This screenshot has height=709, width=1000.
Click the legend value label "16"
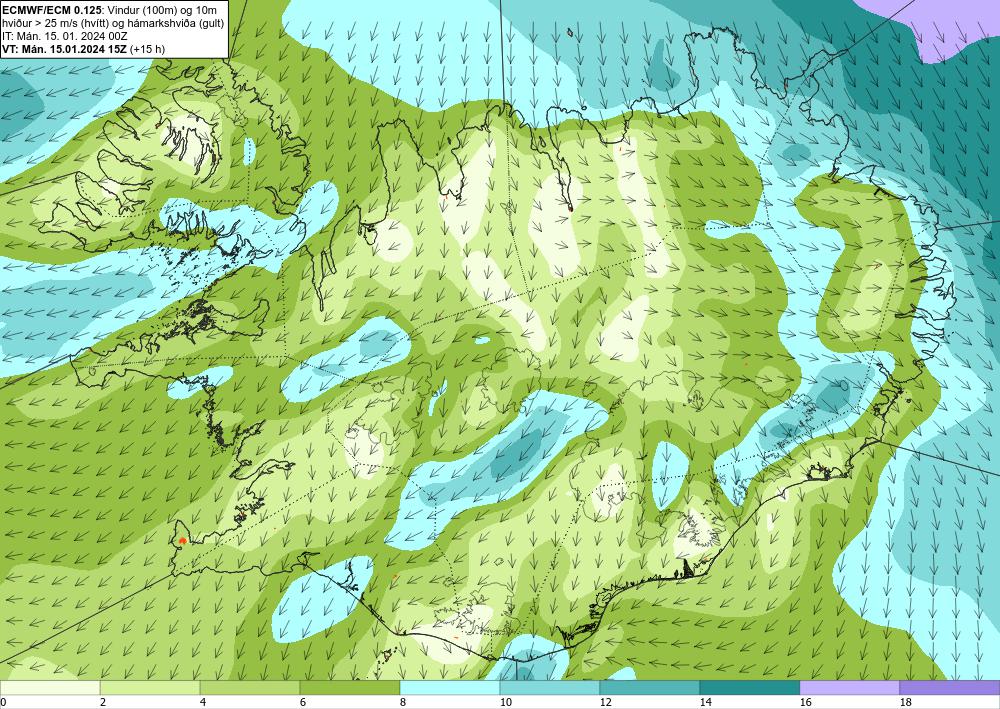[x=805, y=703]
